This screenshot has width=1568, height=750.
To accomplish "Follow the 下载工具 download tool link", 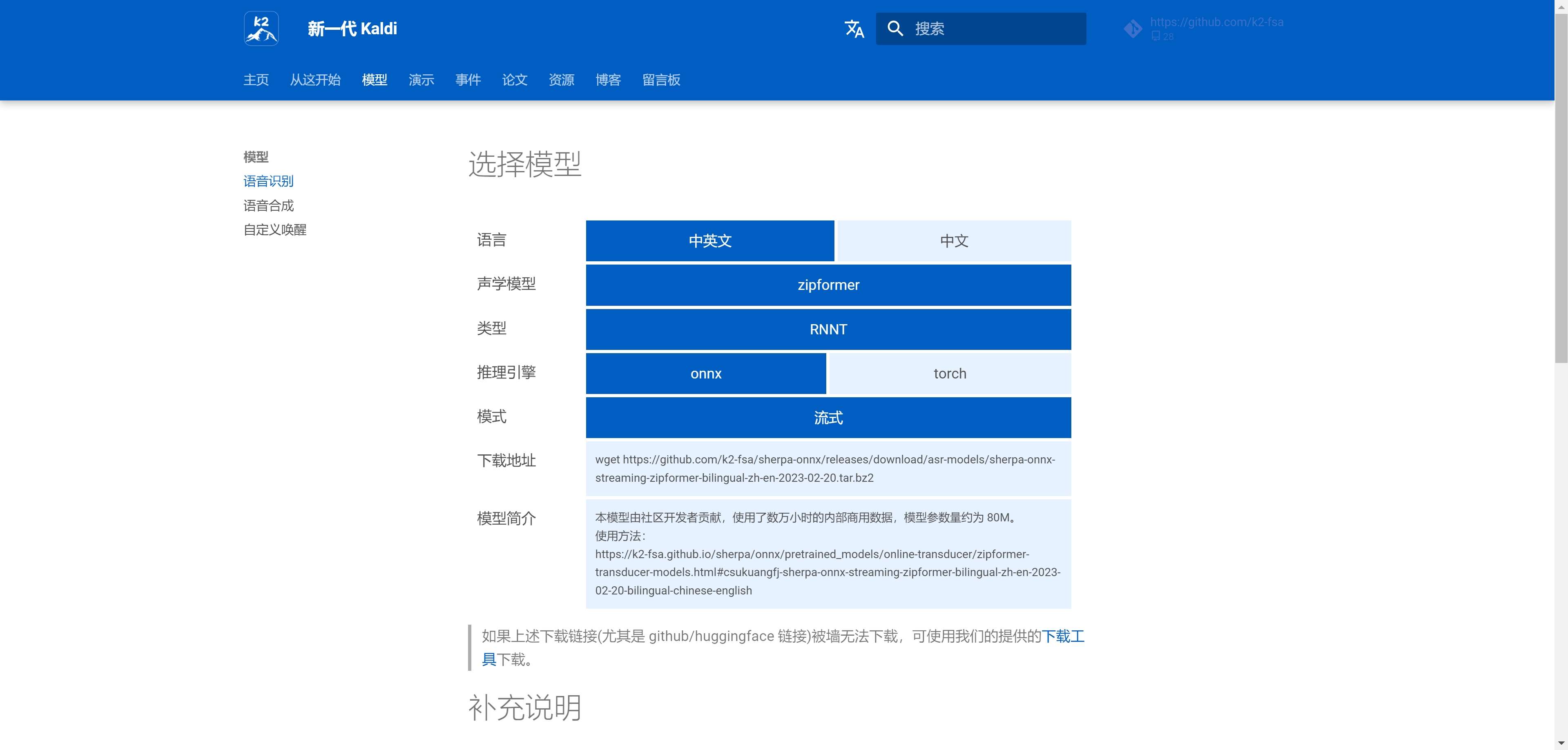I will 1063,636.
